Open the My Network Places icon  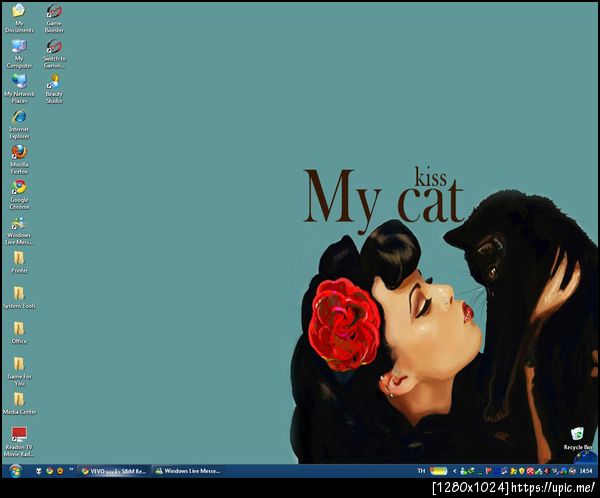(x=19, y=89)
